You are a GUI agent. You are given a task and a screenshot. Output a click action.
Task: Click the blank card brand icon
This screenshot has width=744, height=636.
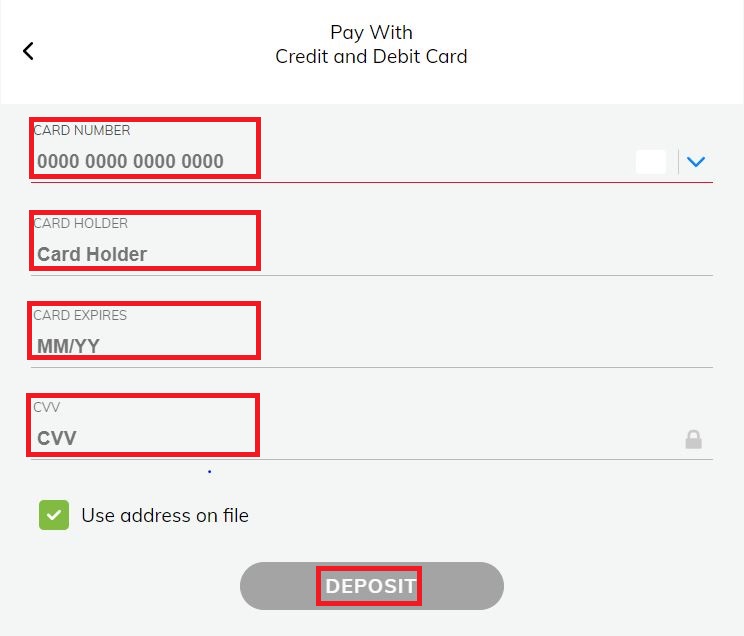650,162
